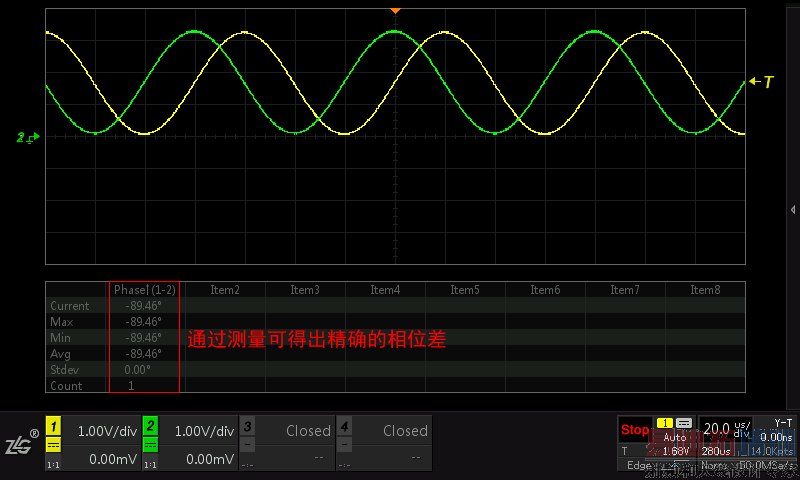Click the orange trigger position marker
800x480 pixels.
(x=395, y=11)
